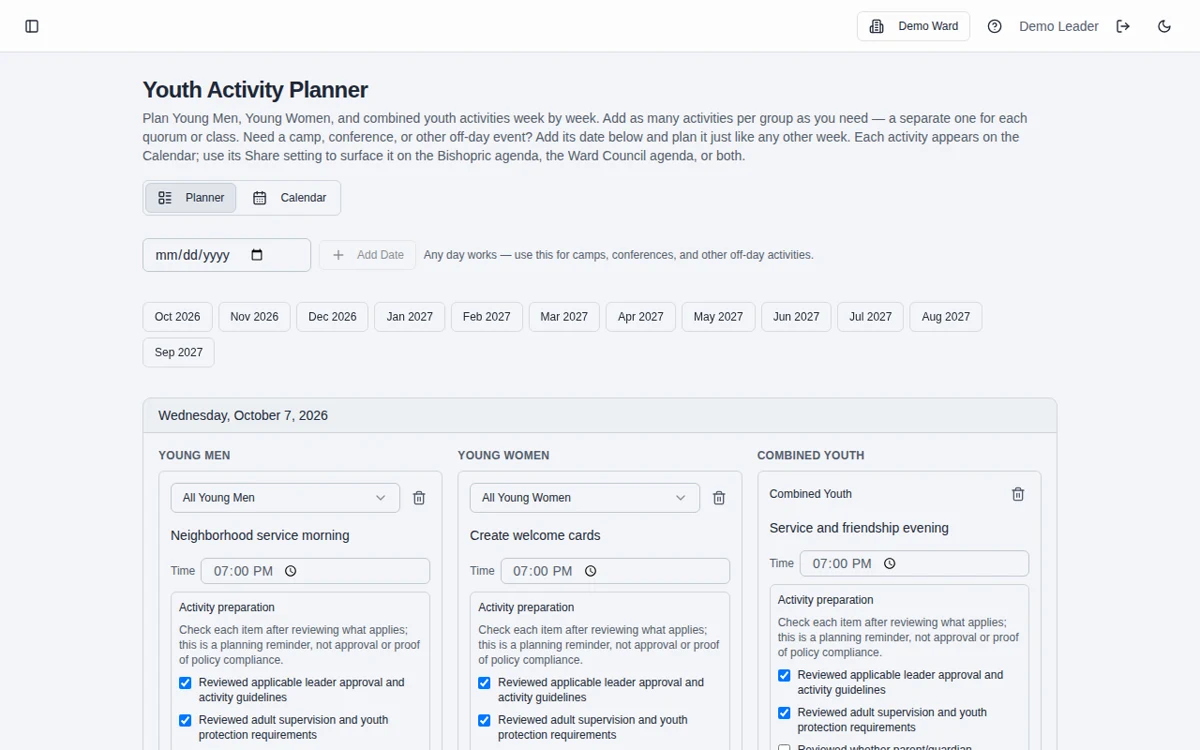Jump to Dec 2026
1200x750 pixels.
[x=332, y=317]
